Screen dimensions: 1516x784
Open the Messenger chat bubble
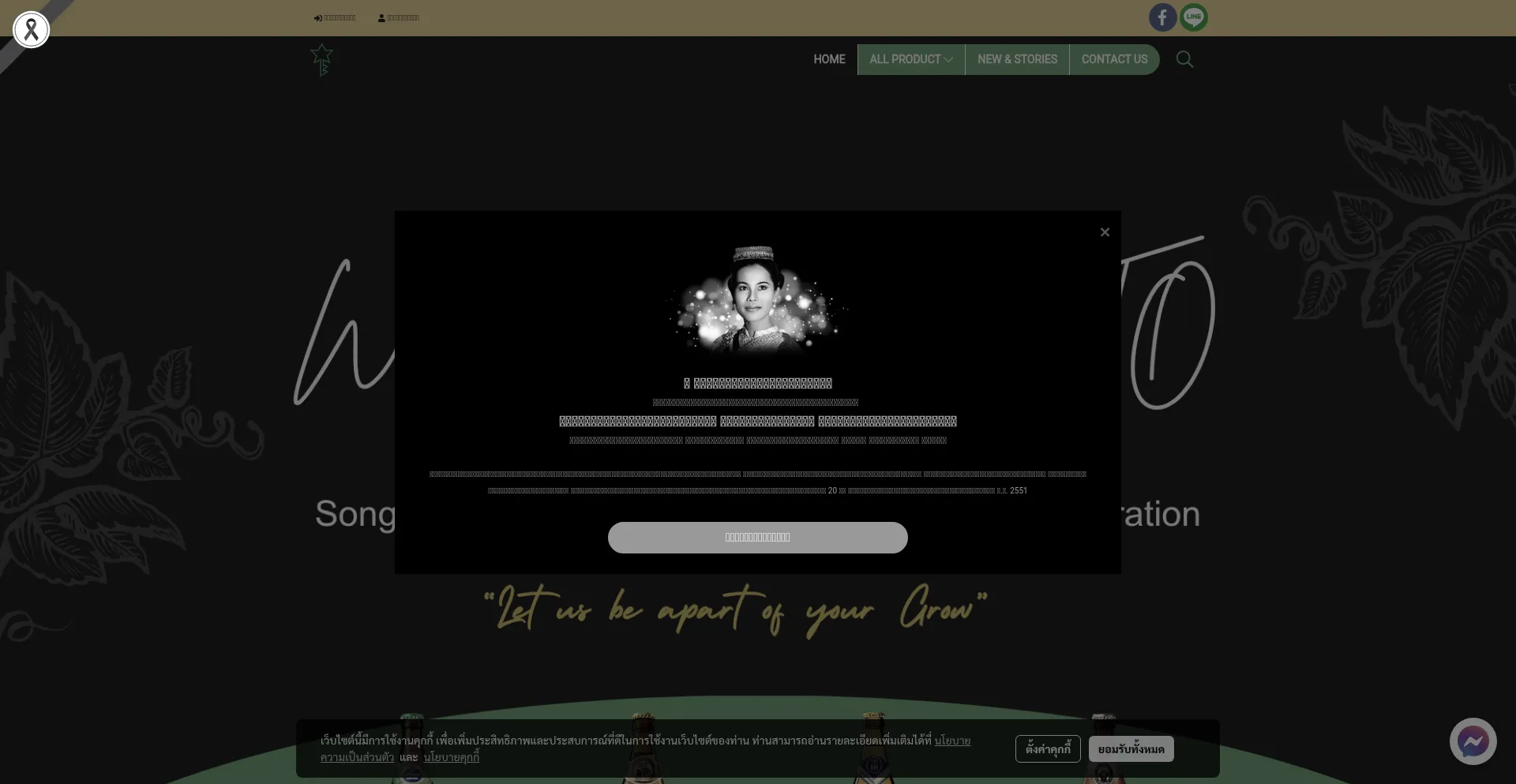[1473, 741]
